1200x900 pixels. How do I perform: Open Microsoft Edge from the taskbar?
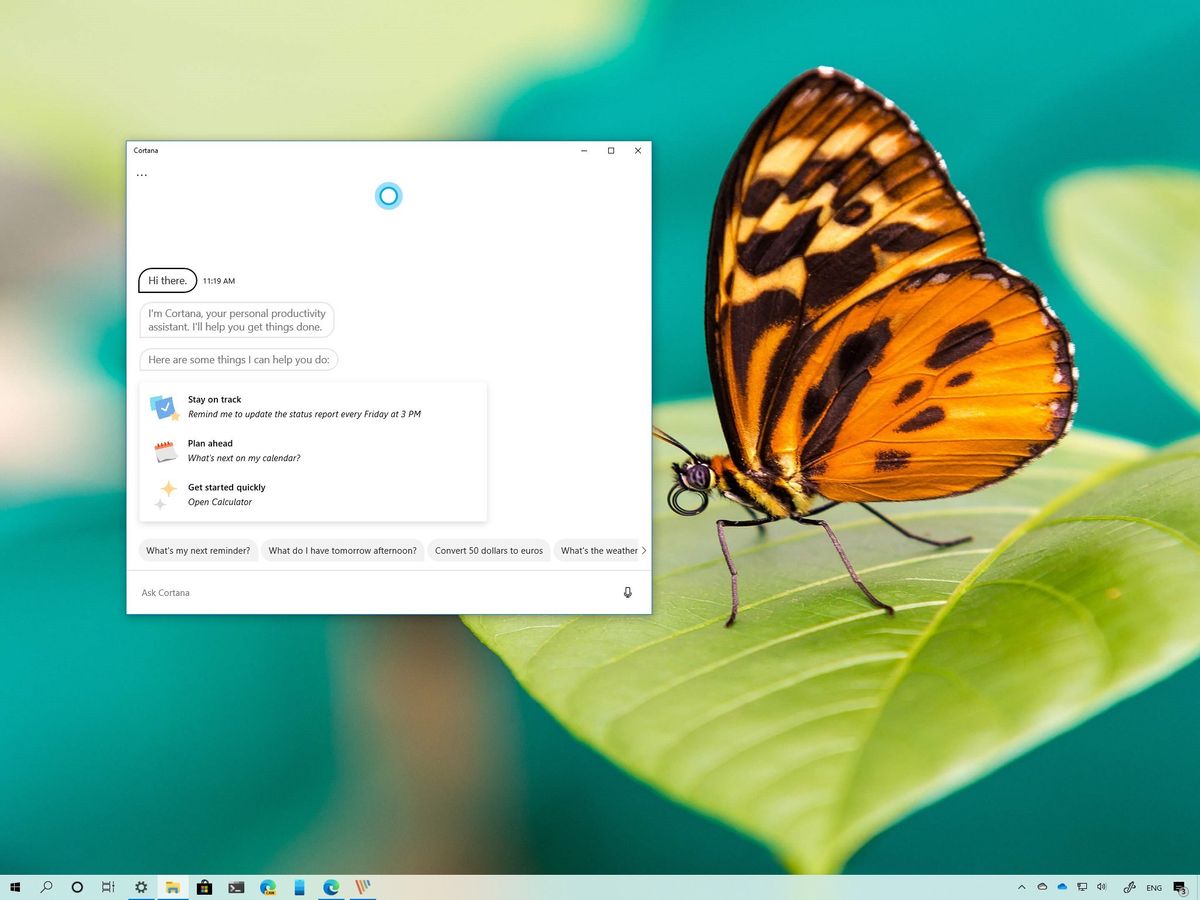pyautogui.click(x=330, y=887)
